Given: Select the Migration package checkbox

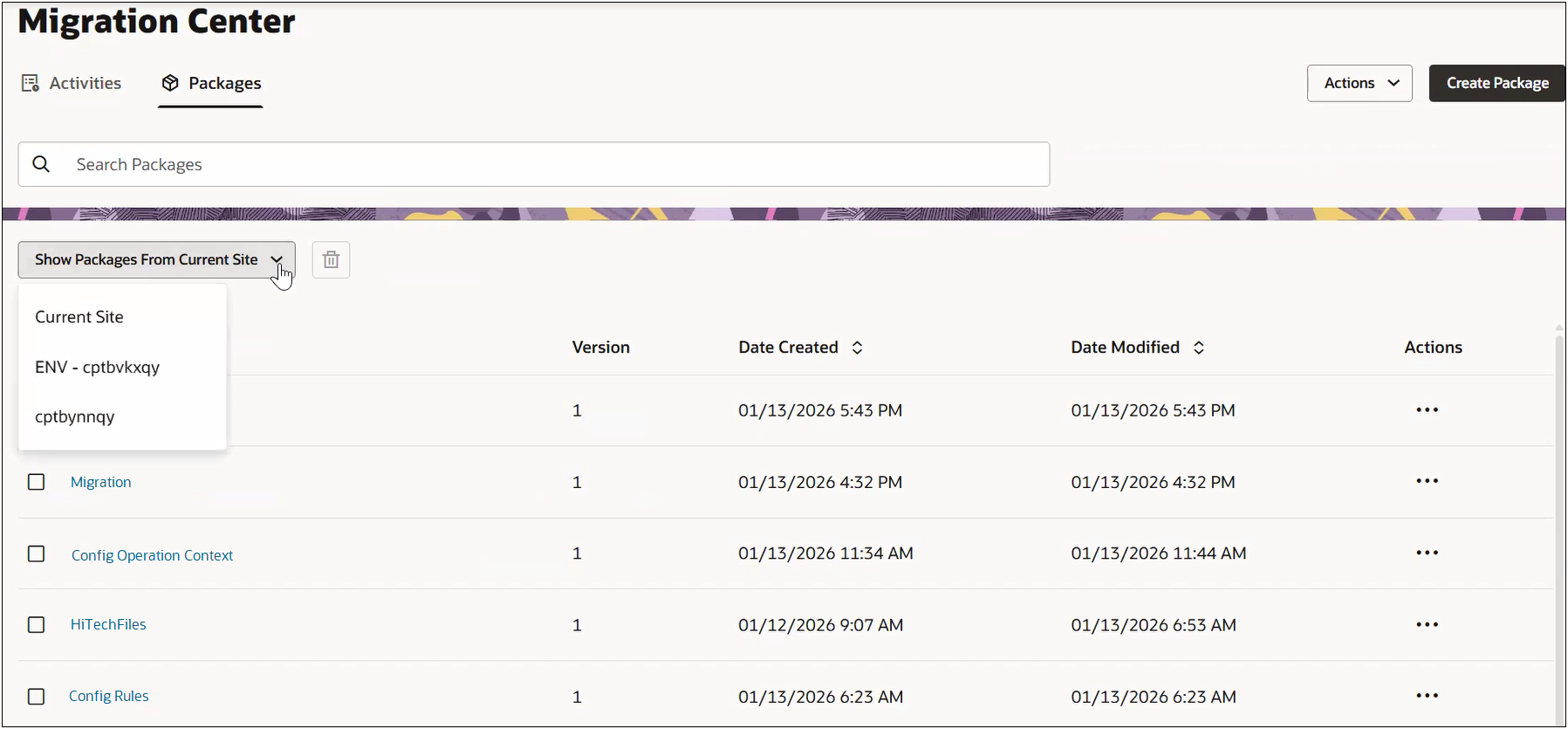Looking at the screenshot, I should click(36, 482).
